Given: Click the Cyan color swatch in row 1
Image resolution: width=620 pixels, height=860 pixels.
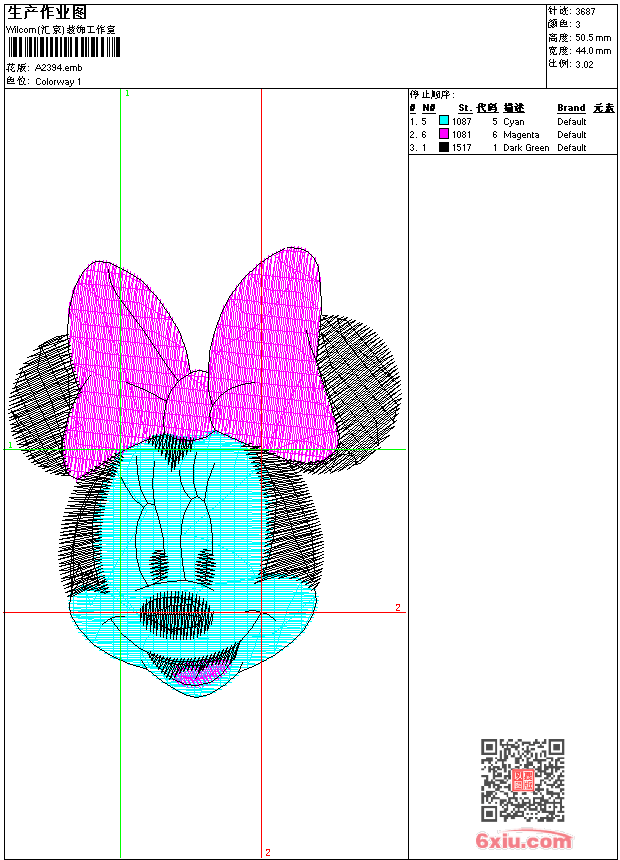Looking at the screenshot, I should click(x=444, y=121).
